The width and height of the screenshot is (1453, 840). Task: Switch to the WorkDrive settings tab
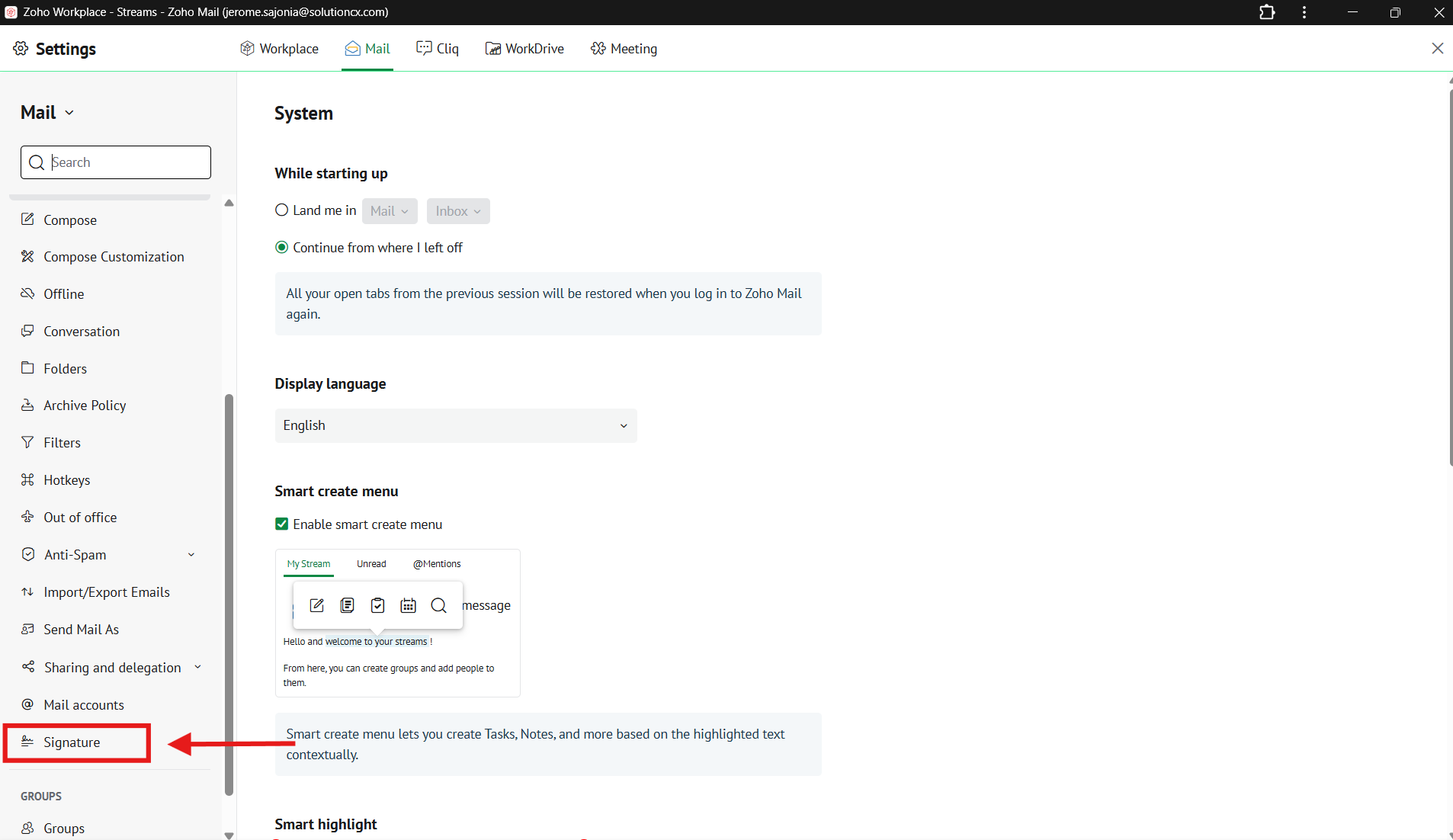click(x=524, y=49)
